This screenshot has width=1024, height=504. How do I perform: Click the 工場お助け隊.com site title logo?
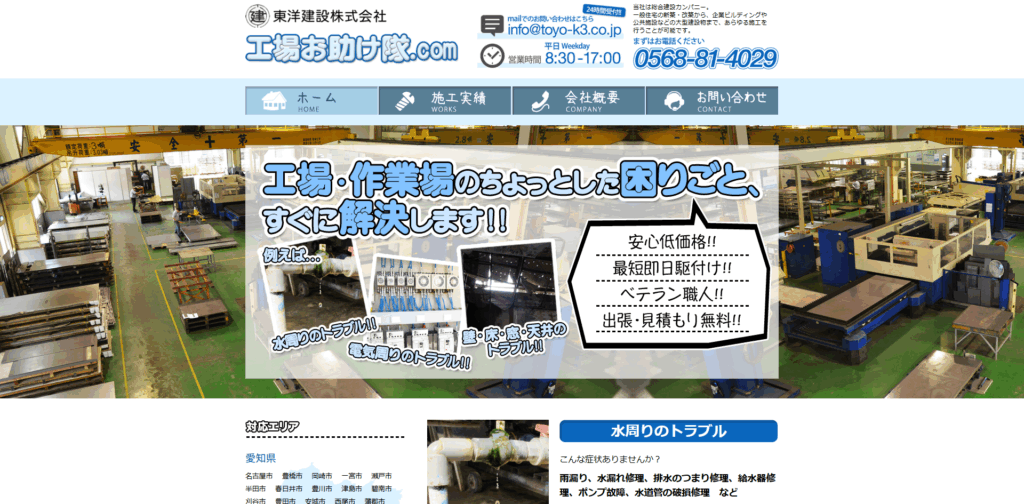click(x=351, y=49)
